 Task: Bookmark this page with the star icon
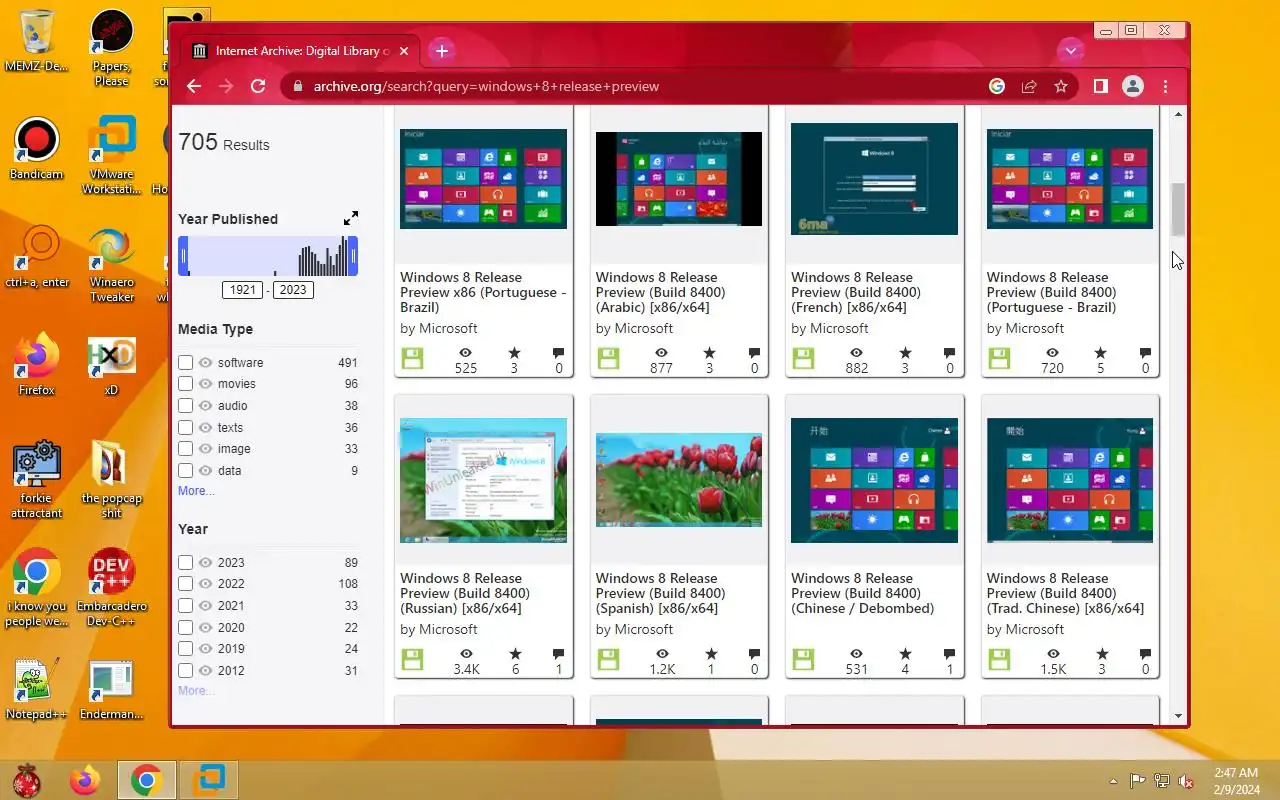1061,87
